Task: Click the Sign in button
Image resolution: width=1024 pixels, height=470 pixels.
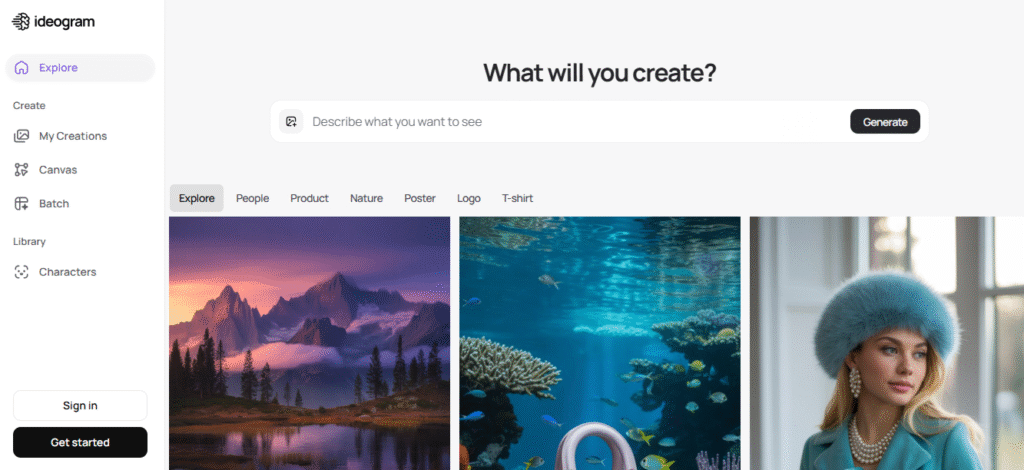Action: pyautogui.click(x=80, y=405)
